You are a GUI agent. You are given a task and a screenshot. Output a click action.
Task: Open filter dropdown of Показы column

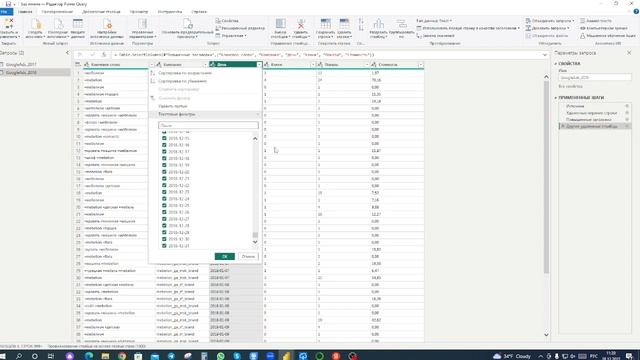[367, 64]
